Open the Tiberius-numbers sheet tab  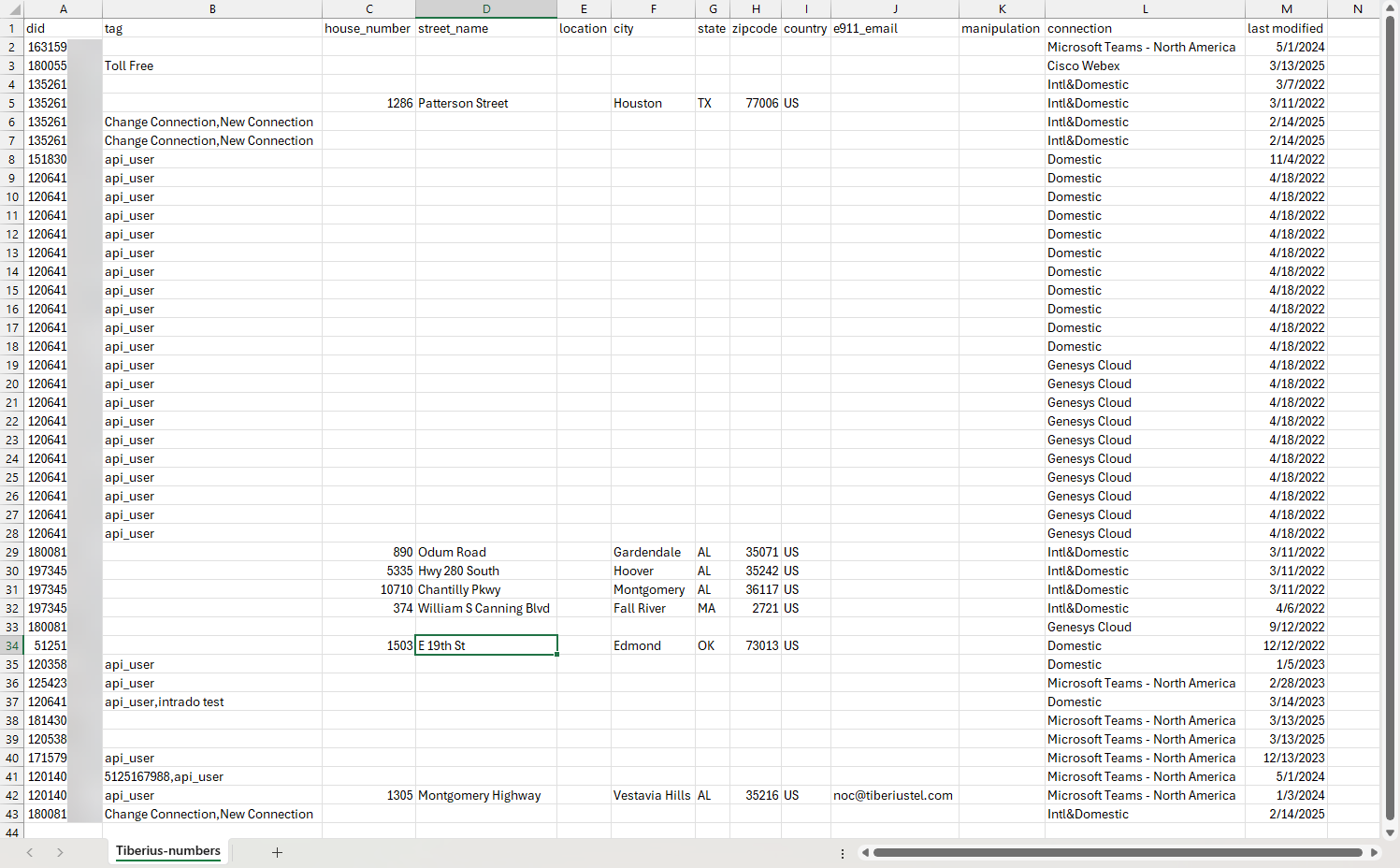pos(168,851)
